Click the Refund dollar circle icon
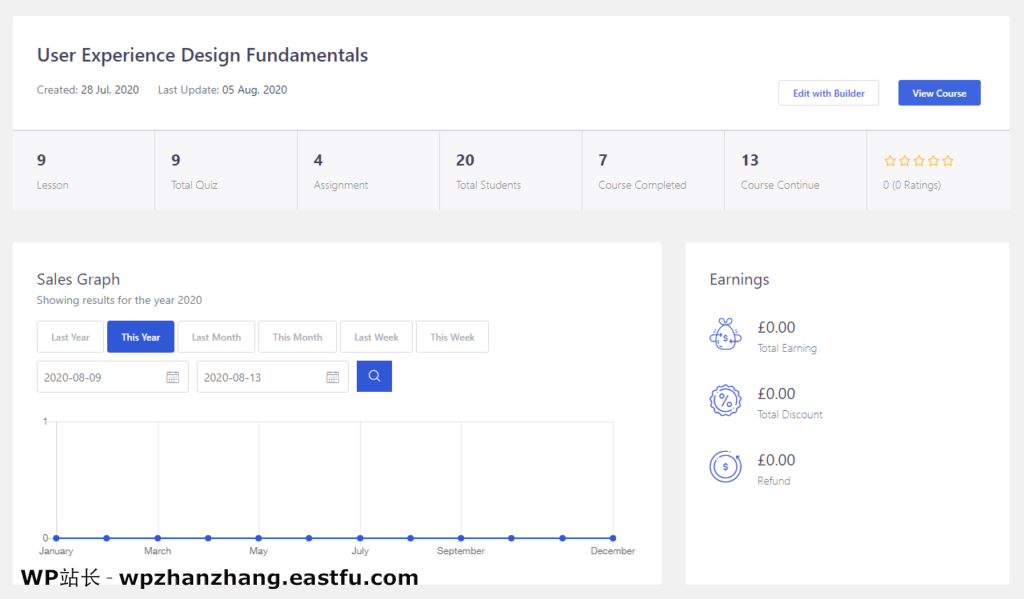Screen dimensions: 1024x599 [725, 467]
